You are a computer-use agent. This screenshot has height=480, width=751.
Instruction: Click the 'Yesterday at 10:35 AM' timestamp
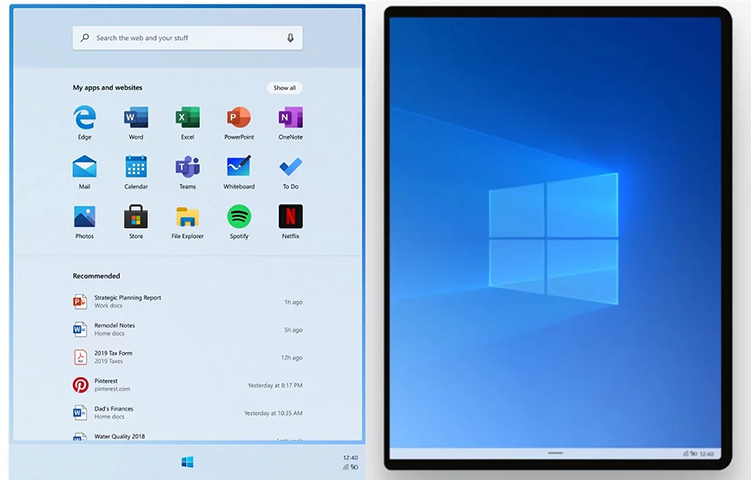tap(273, 413)
